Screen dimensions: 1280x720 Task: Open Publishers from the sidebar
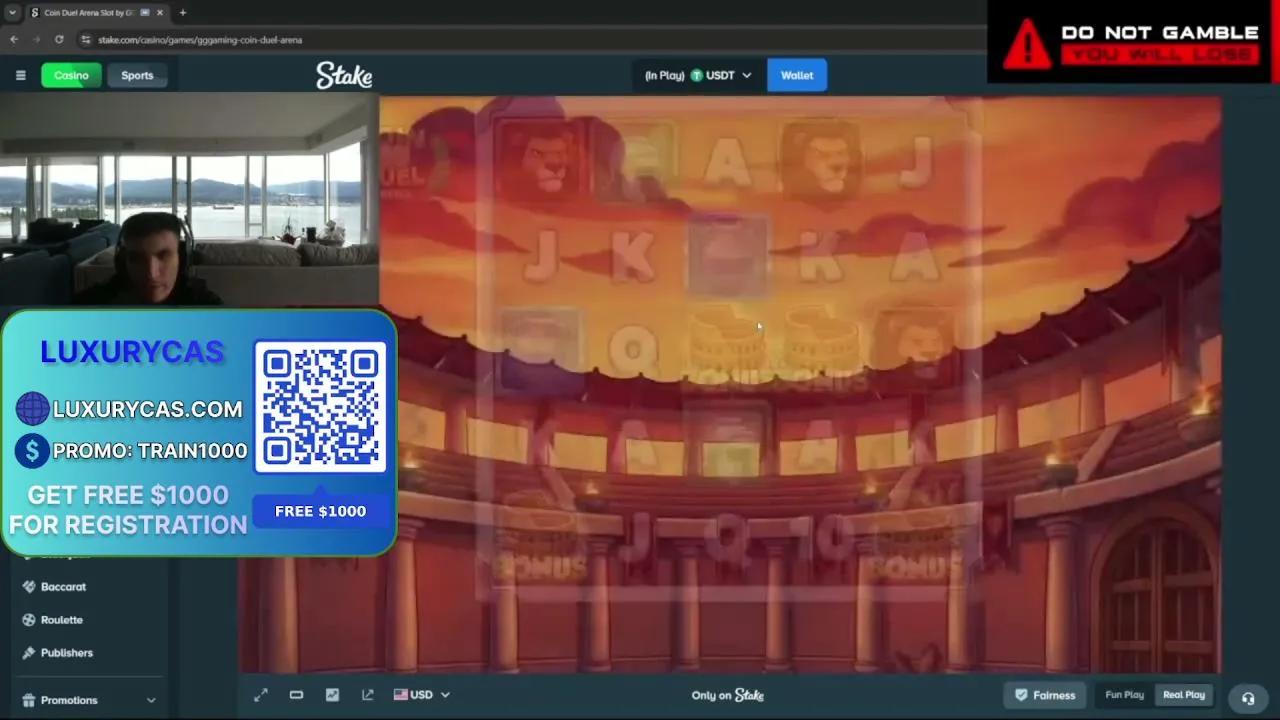point(66,653)
